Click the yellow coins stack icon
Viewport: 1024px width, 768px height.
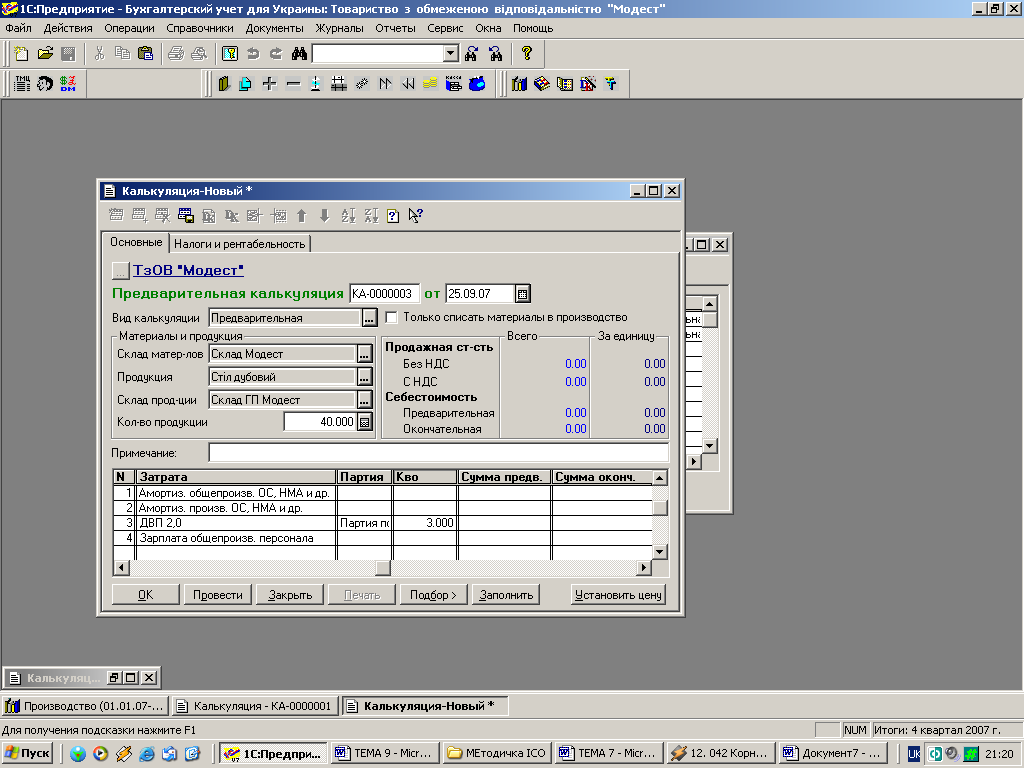pos(430,84)
